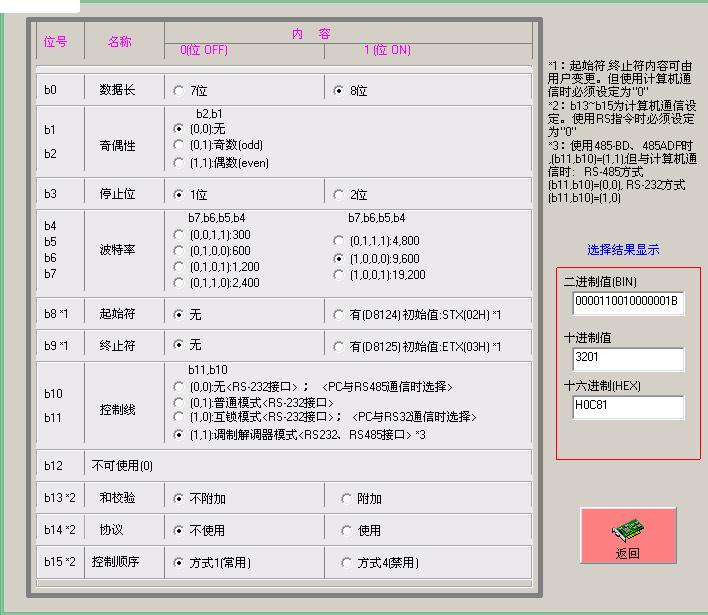The height and width of the screenshot is (615, 708).
Task: Click the hexadecimal (HEX) value field
Action: pos(628,407)
